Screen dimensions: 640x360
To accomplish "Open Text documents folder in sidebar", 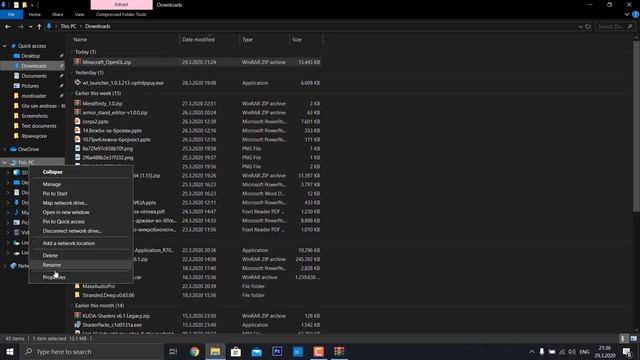I will coord(39,126).
